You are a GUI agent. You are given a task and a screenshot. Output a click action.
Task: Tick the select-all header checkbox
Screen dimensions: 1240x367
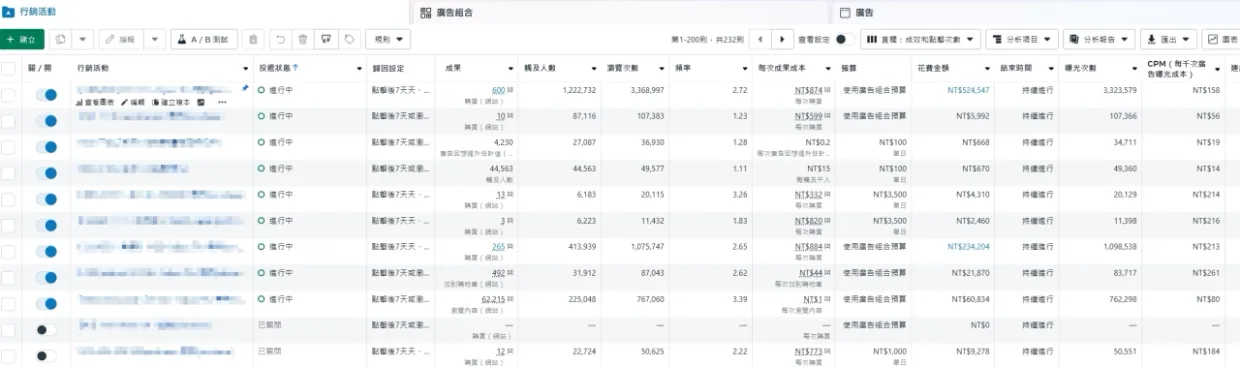pyautogui.click(x=9, y=68)
